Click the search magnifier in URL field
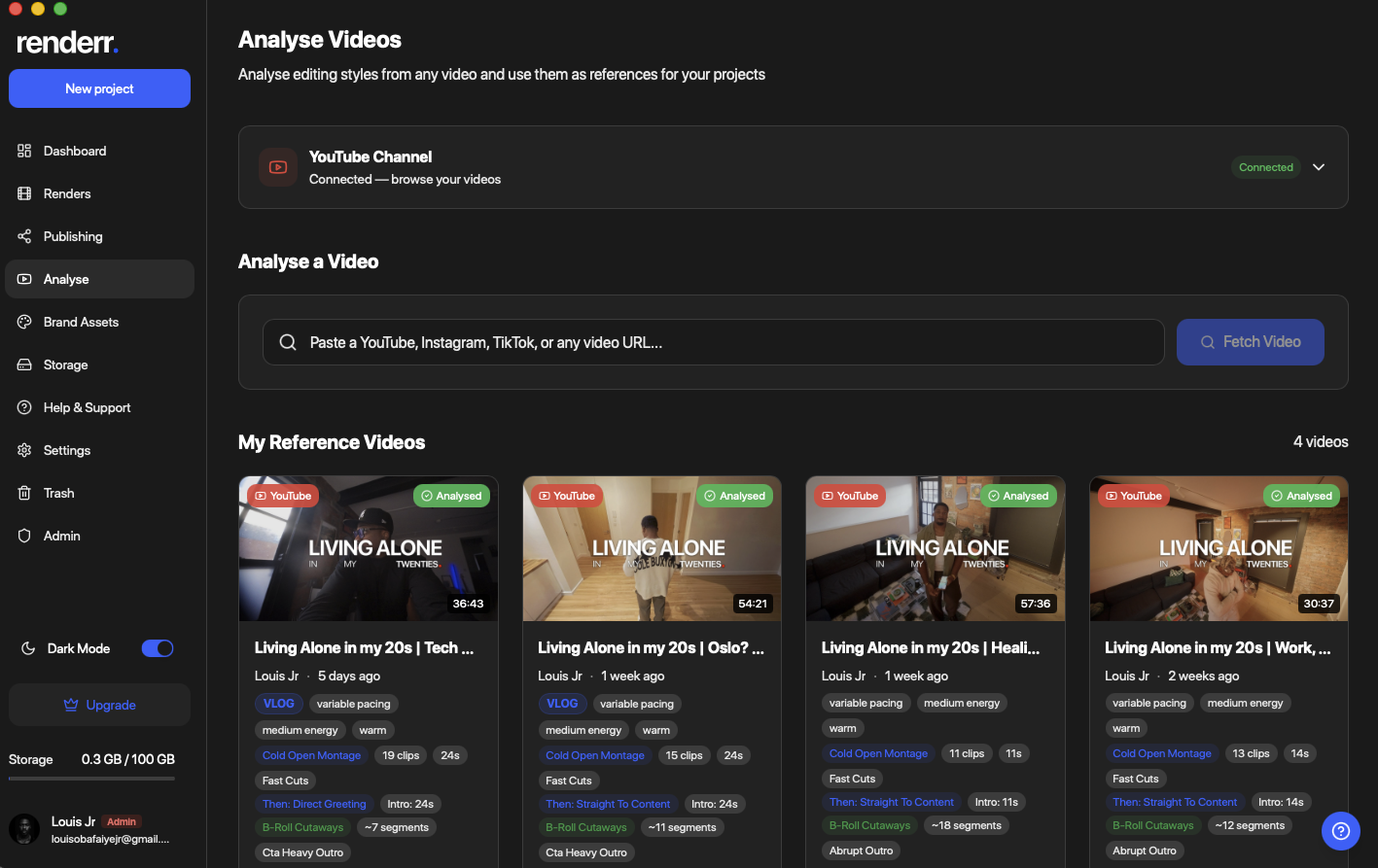The width and height of the screenshot is (1378, 868). tap(288, 342)
